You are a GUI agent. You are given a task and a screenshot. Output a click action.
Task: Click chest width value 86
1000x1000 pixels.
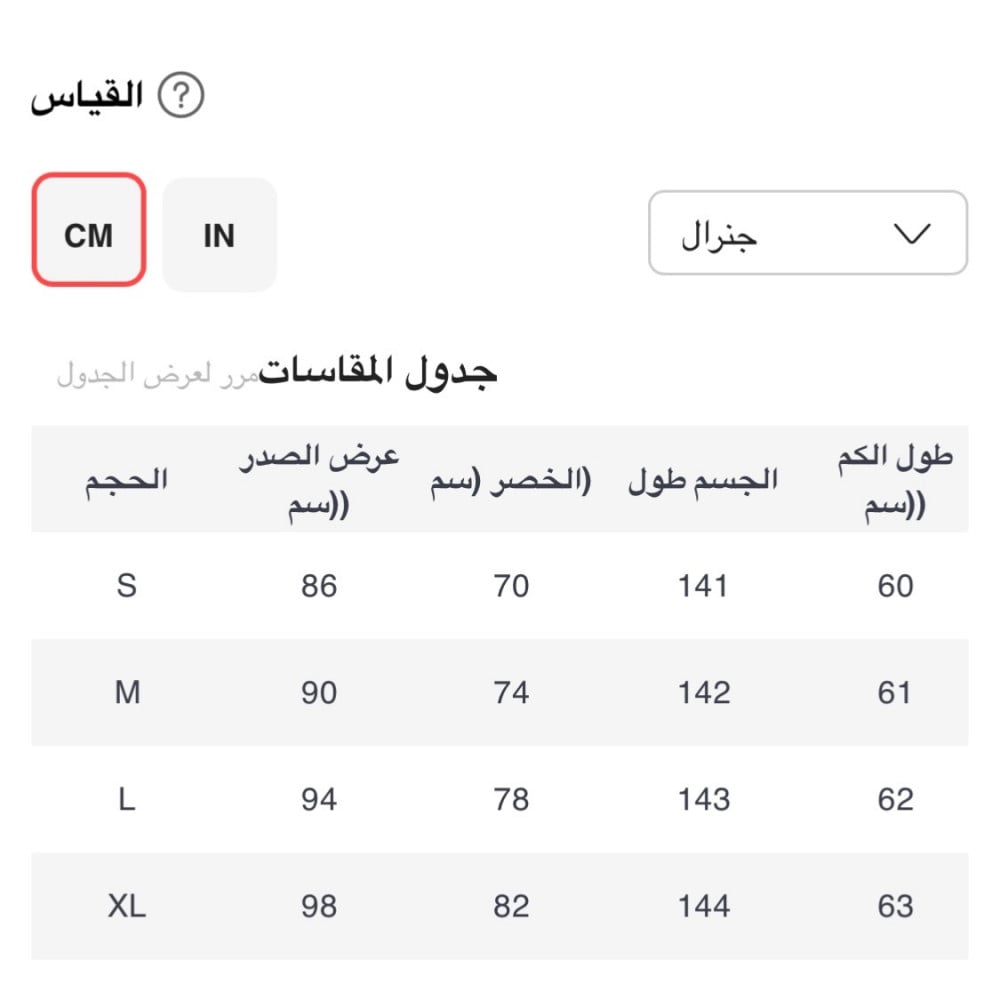pyautogui.click(x=319, y=585)
